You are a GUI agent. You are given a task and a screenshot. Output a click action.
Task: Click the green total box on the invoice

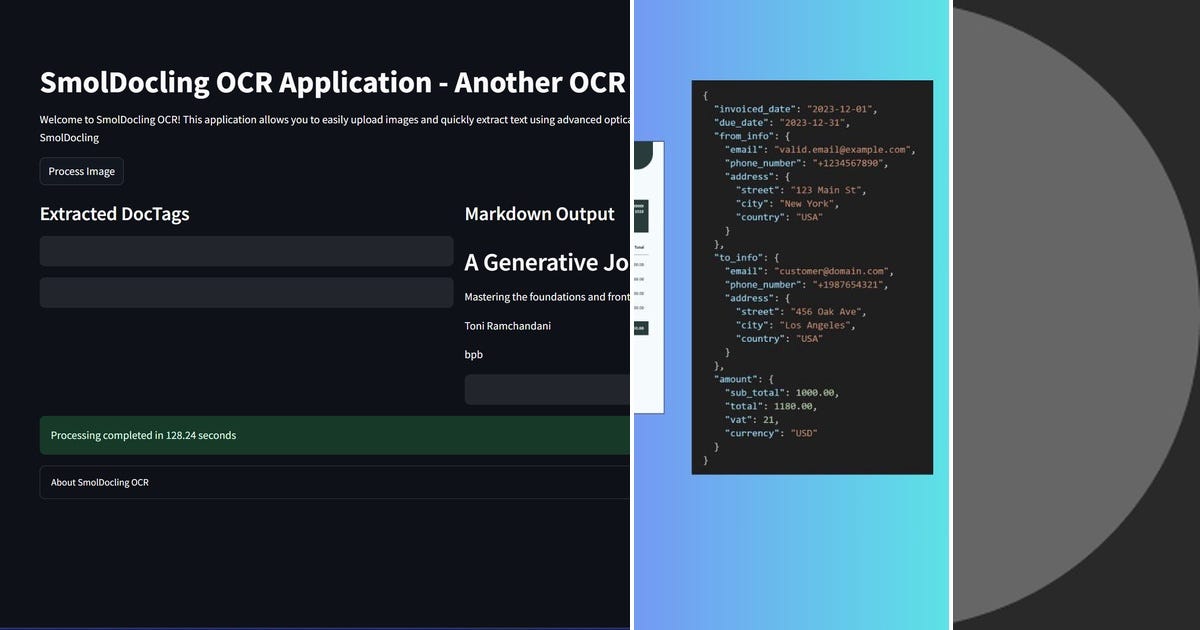(x=641, y=327)
